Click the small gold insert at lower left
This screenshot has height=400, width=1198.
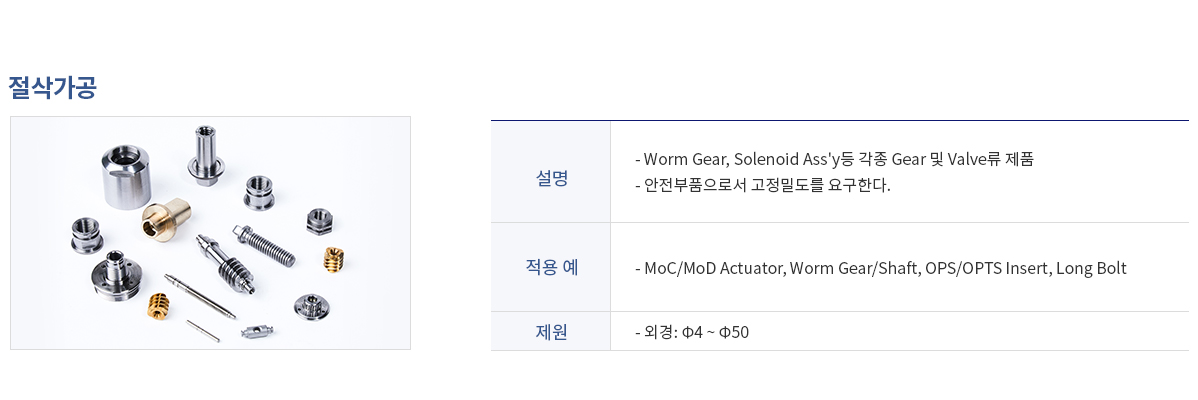coord(158,306)
